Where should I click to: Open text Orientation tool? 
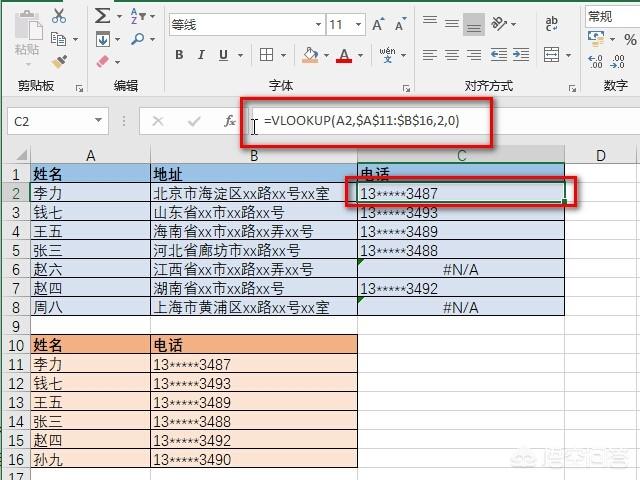coord(499,24)
